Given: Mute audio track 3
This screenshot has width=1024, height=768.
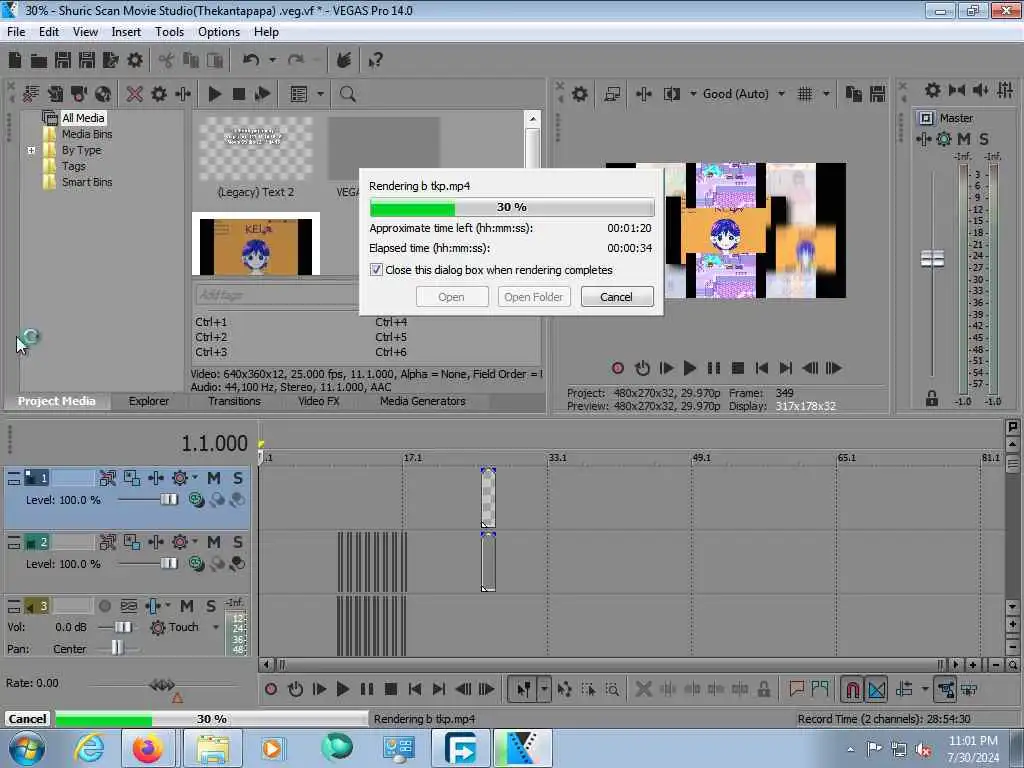Looking at the screenshot, I should [x=187, y=606].
